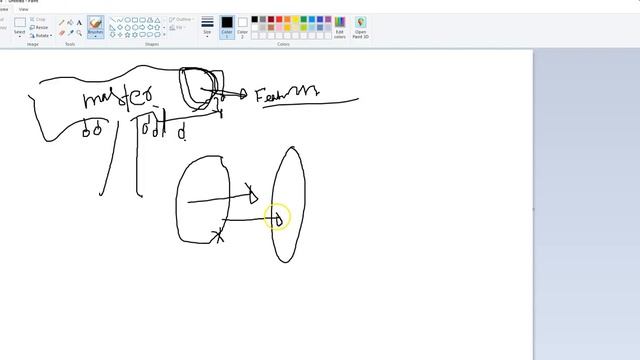The image size is (640, 360).
Task: Pick the orange color swatch
Action: [x=287, y=19]
